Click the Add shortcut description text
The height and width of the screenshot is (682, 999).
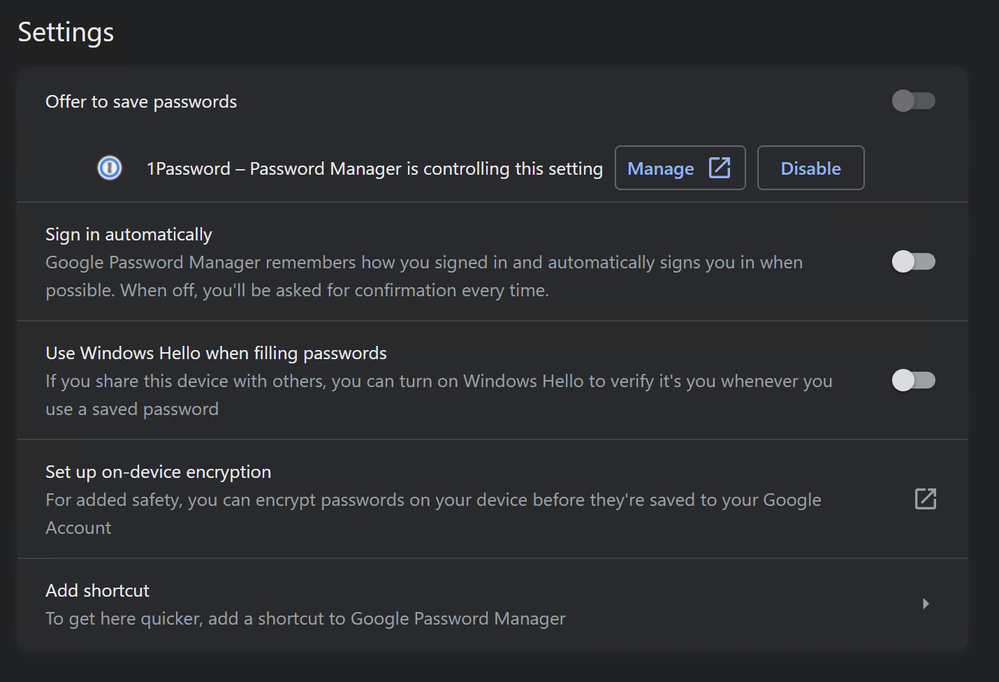click(x=305, y=619)
